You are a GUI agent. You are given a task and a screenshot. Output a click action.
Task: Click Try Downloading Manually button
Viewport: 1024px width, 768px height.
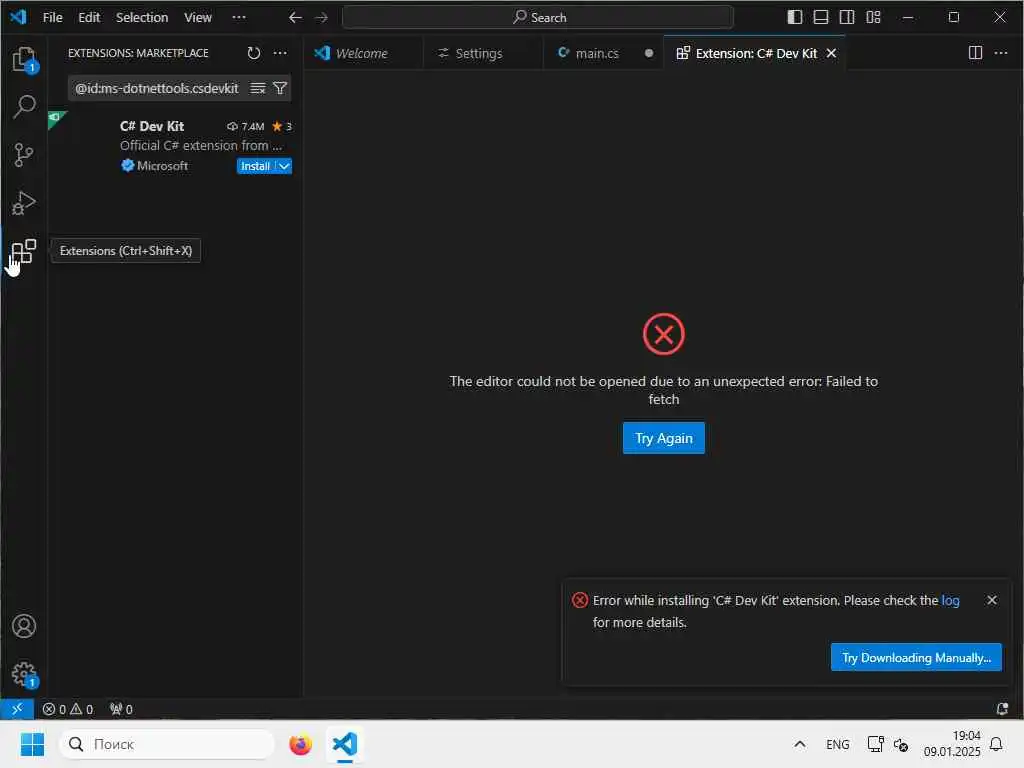click(916, 658)
